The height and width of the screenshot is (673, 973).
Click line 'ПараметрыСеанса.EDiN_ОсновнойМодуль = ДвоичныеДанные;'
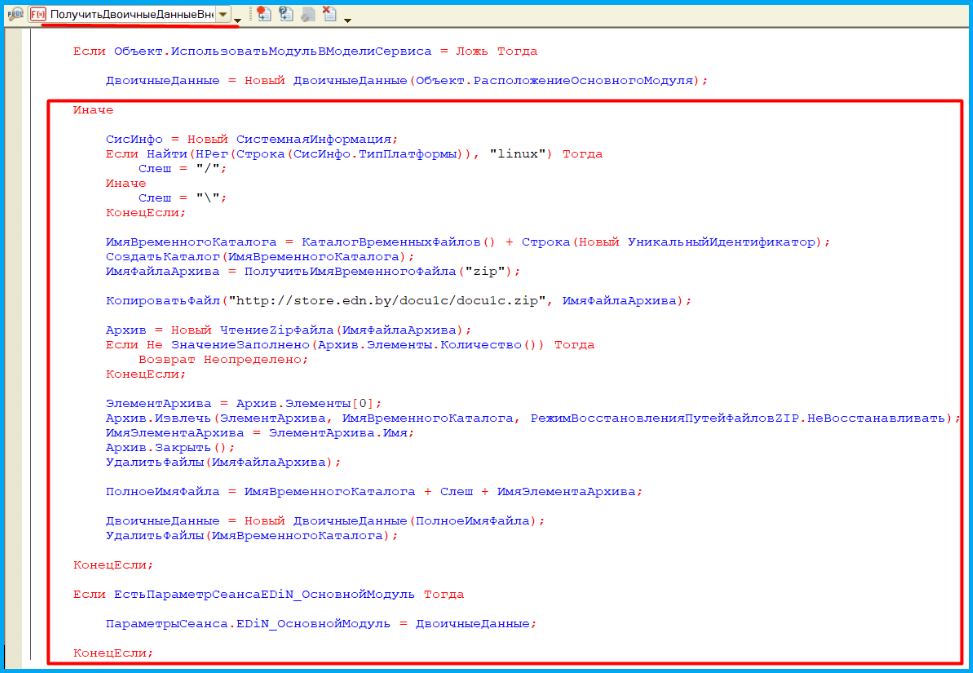pyautogui.click(x=321, y=624)
